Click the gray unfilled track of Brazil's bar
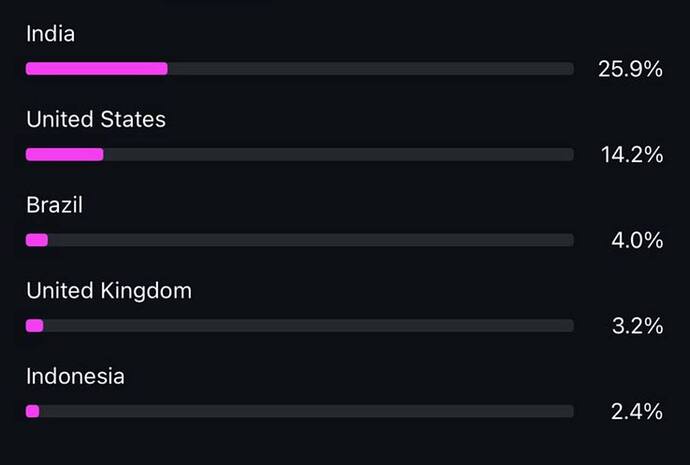 click(310, 240)
